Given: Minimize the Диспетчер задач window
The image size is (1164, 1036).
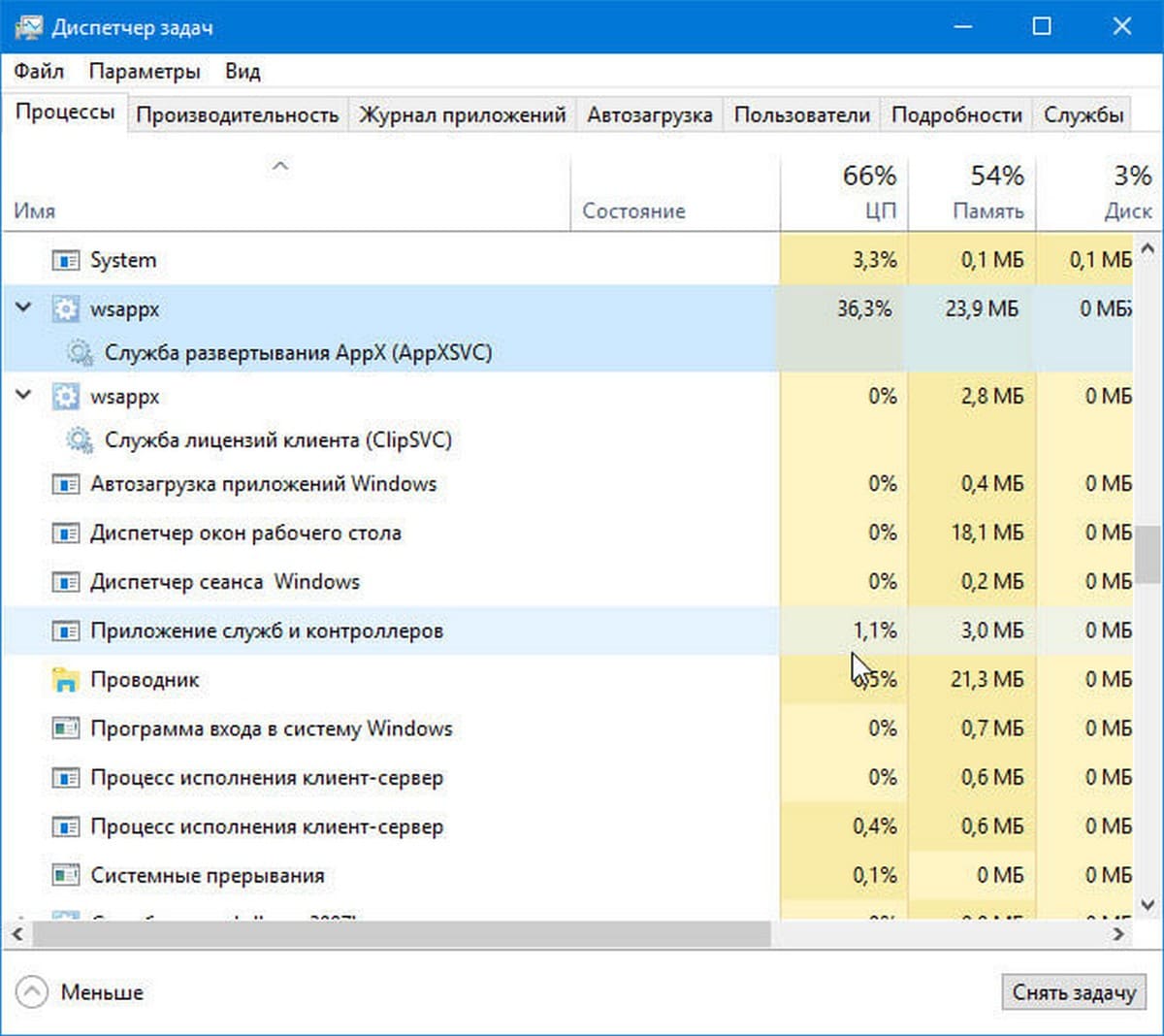Looking at the screenshot, I should pos(963,26).
